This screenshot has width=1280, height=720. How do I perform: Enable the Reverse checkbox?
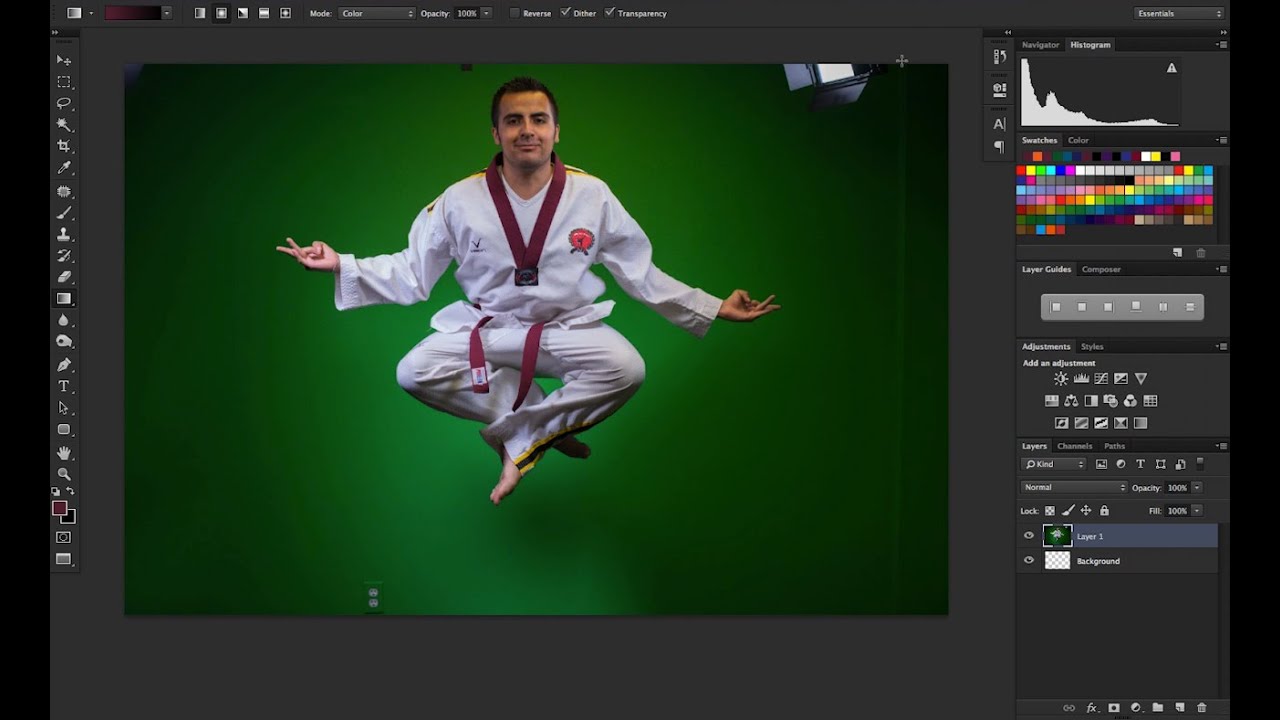(x=514, y=13)
